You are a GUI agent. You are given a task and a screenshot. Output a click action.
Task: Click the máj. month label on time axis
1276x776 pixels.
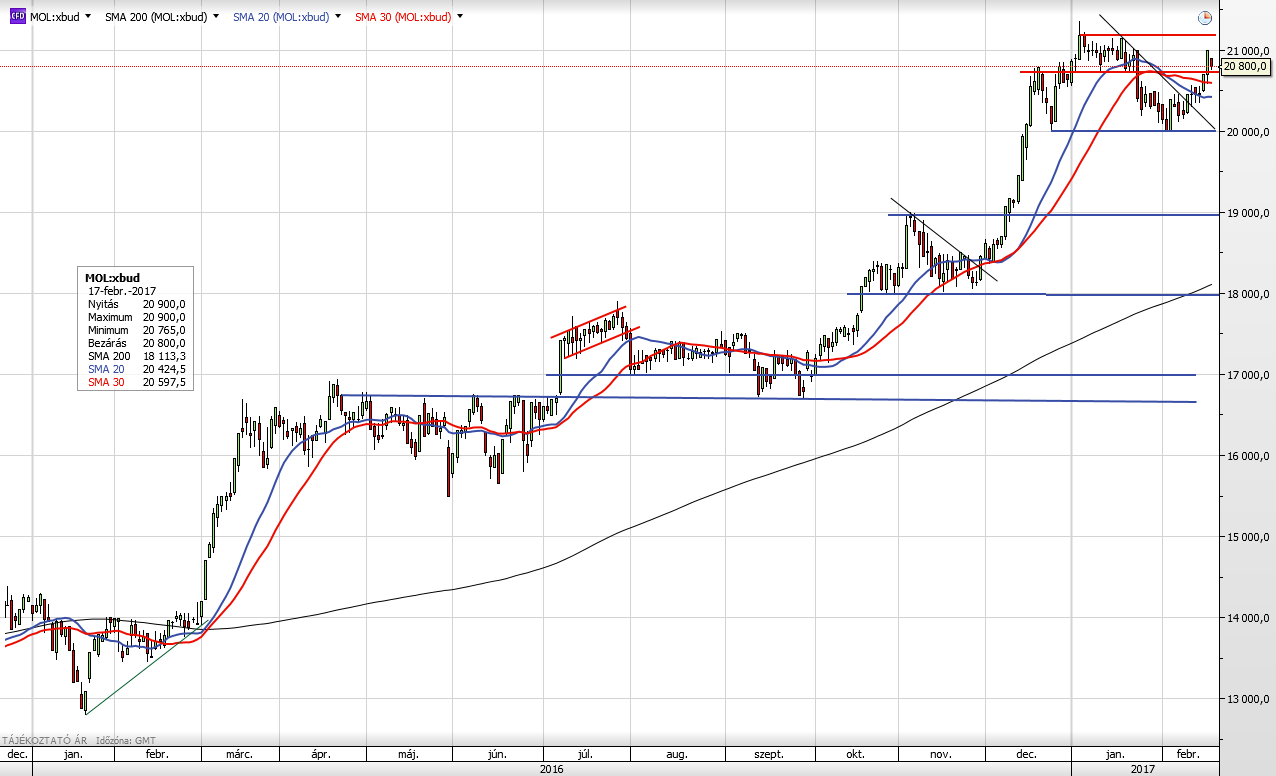pos(406,755)
